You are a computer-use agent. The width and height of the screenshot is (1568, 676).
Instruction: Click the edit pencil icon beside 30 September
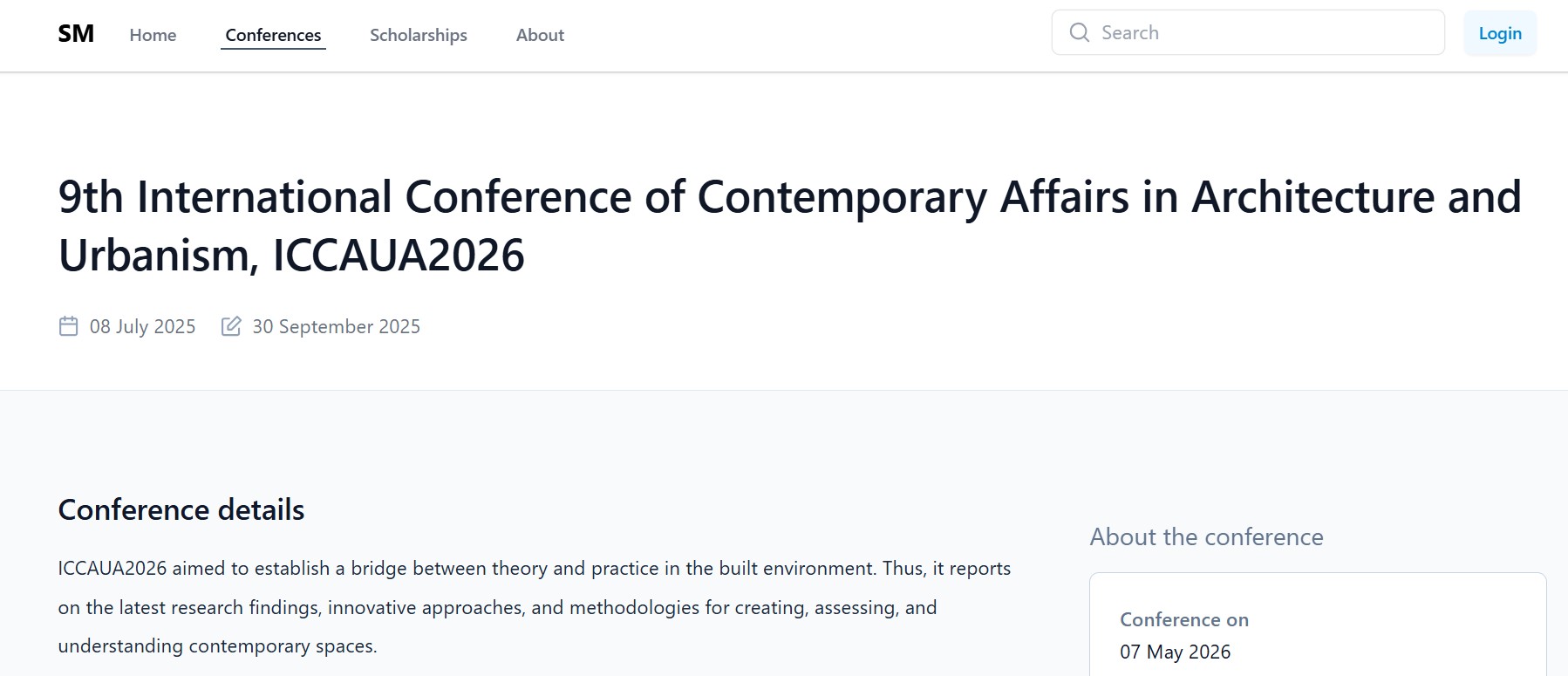tap(231, 326)
